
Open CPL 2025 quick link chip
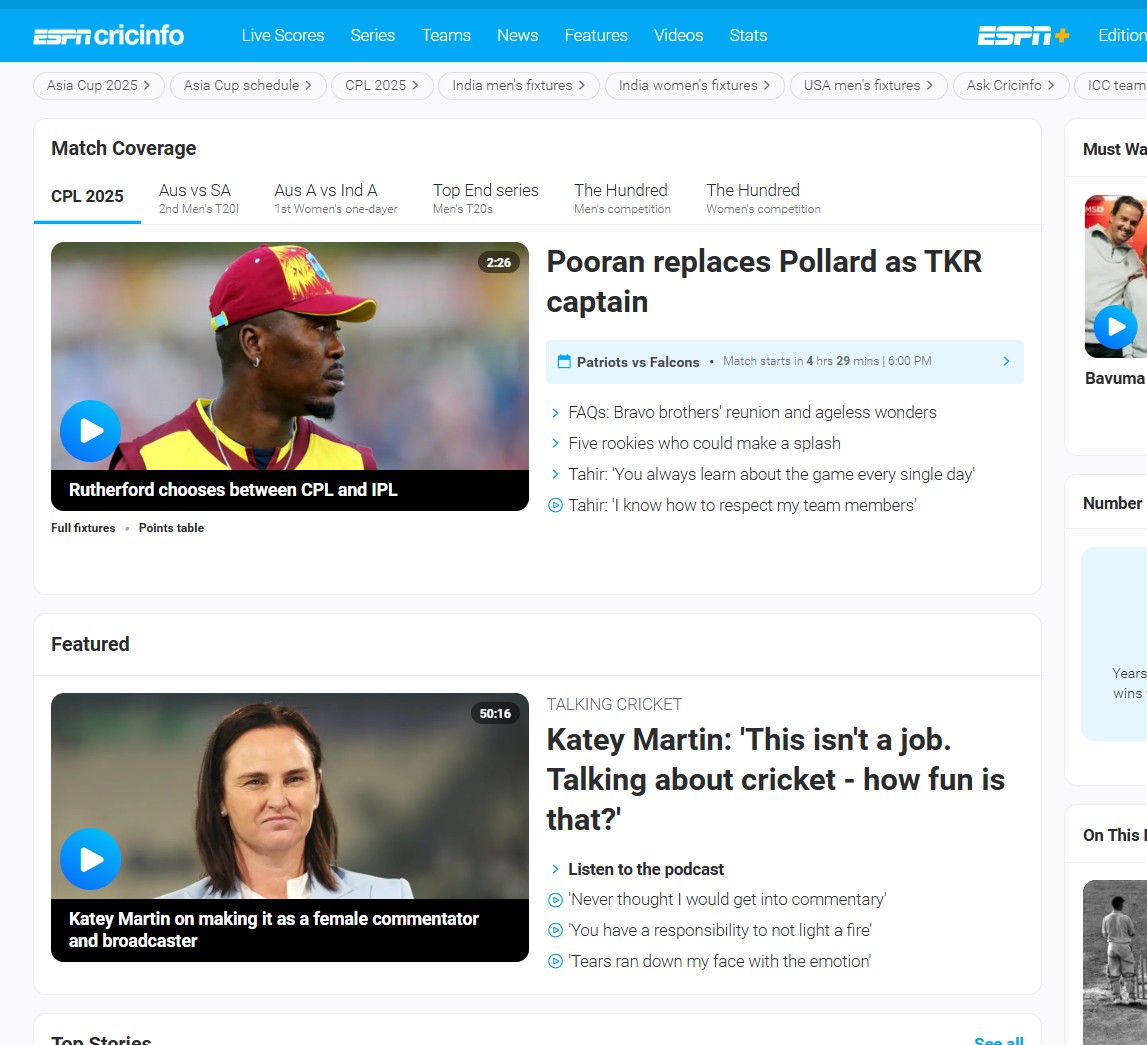point(382,86)
